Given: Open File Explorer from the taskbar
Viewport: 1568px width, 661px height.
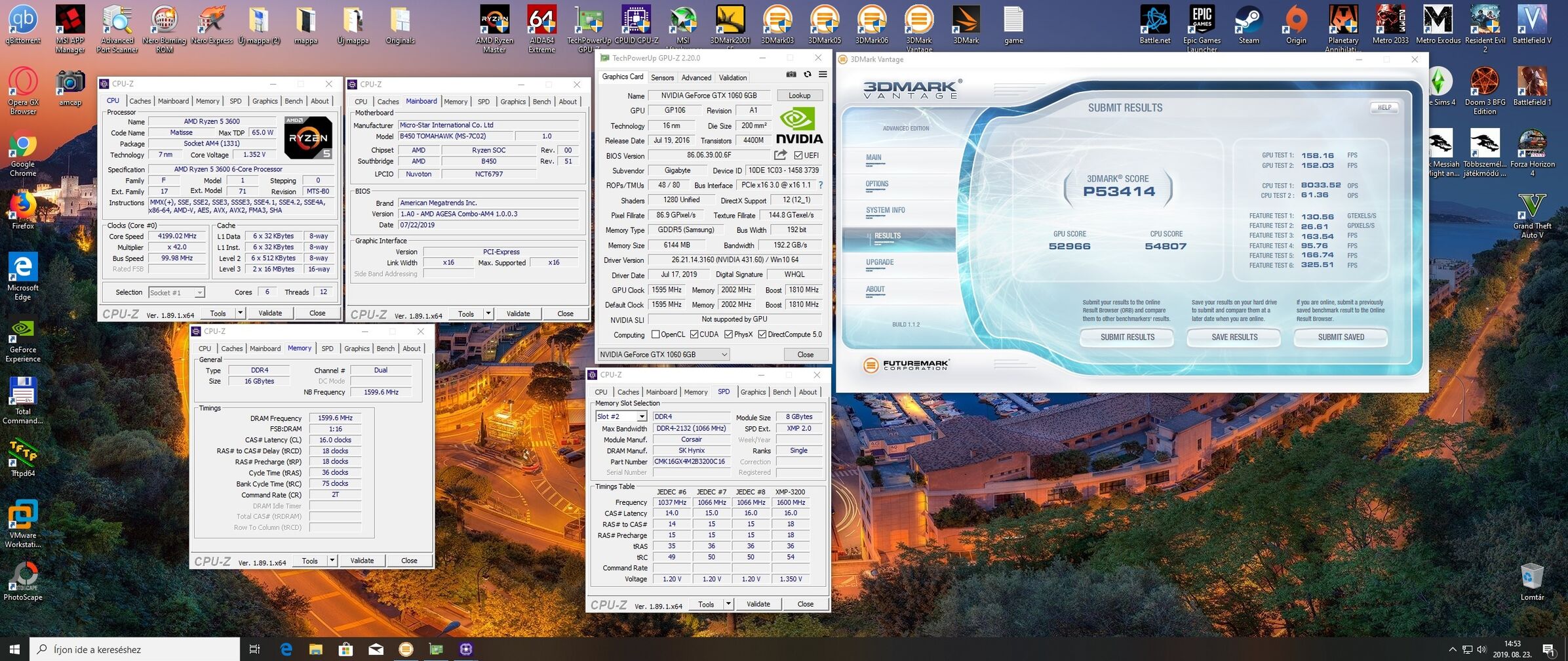Looking at the screenshot, I should point(315,649).
